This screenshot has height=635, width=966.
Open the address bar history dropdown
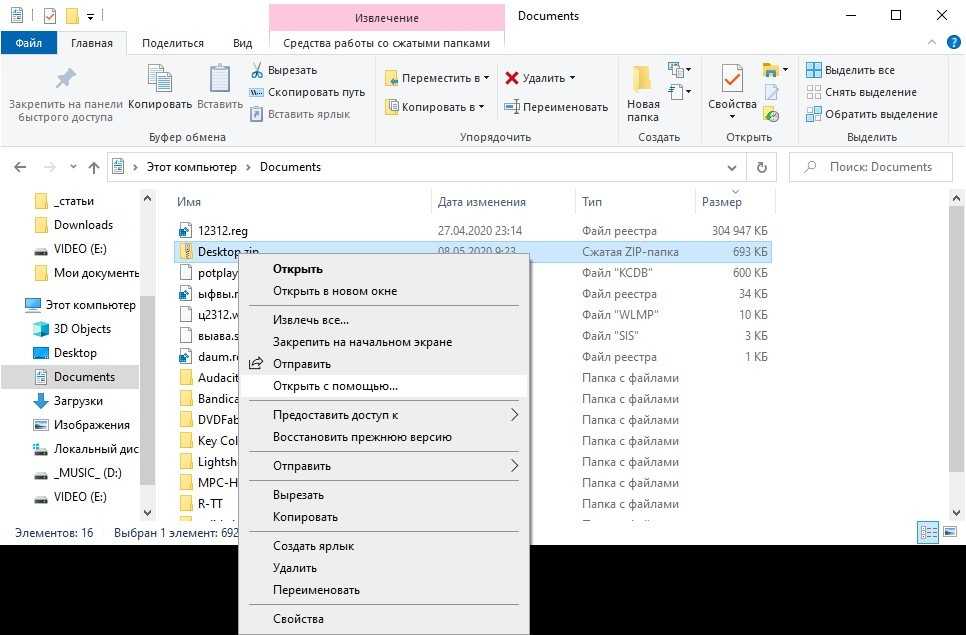pos(731,167)
